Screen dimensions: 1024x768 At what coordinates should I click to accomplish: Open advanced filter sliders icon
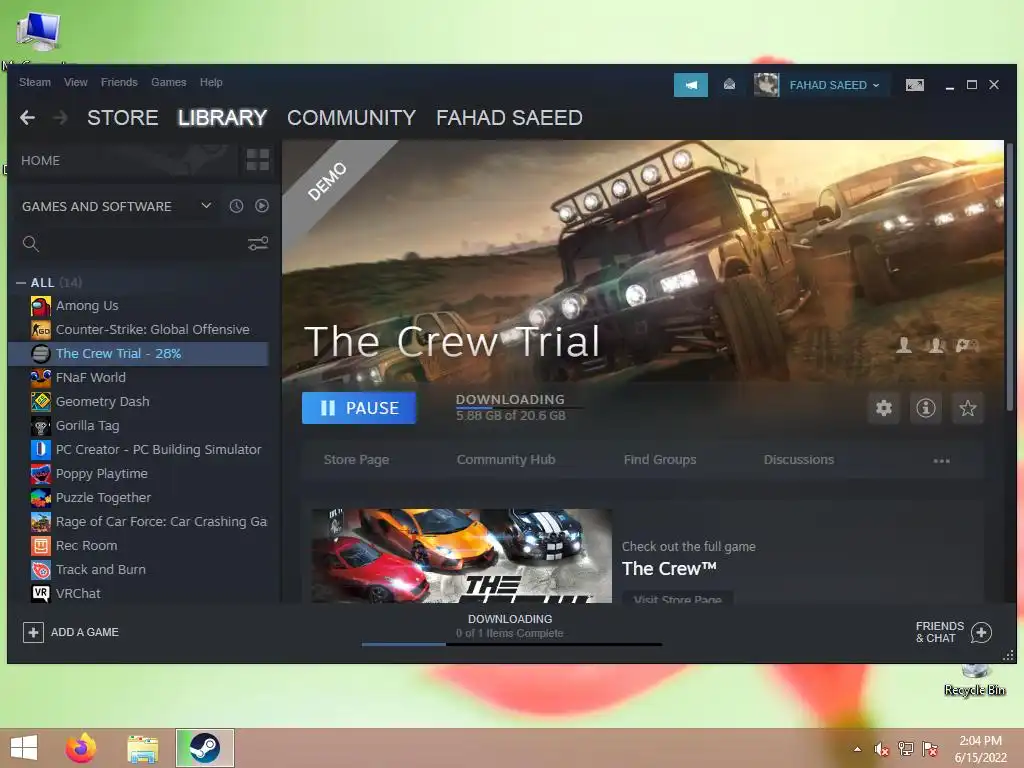point(258,244)
